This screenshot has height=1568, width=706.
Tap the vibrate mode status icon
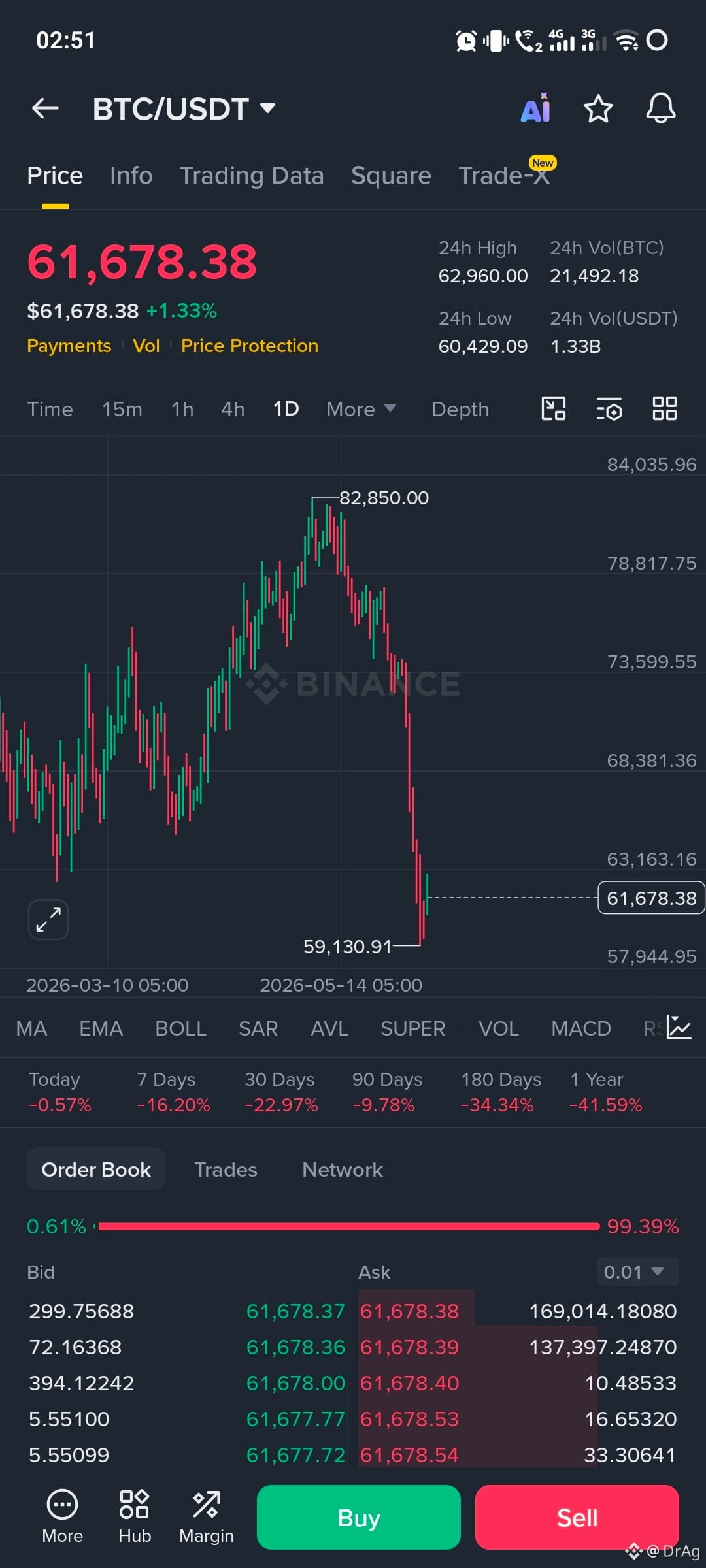point(496,41)
